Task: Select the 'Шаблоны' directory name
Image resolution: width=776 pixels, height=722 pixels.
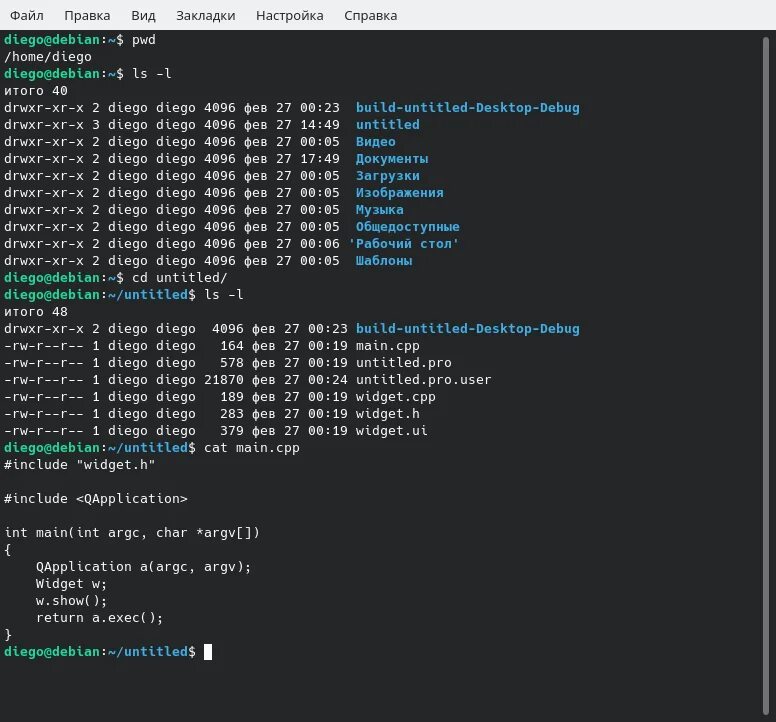Action: point(384,261)
